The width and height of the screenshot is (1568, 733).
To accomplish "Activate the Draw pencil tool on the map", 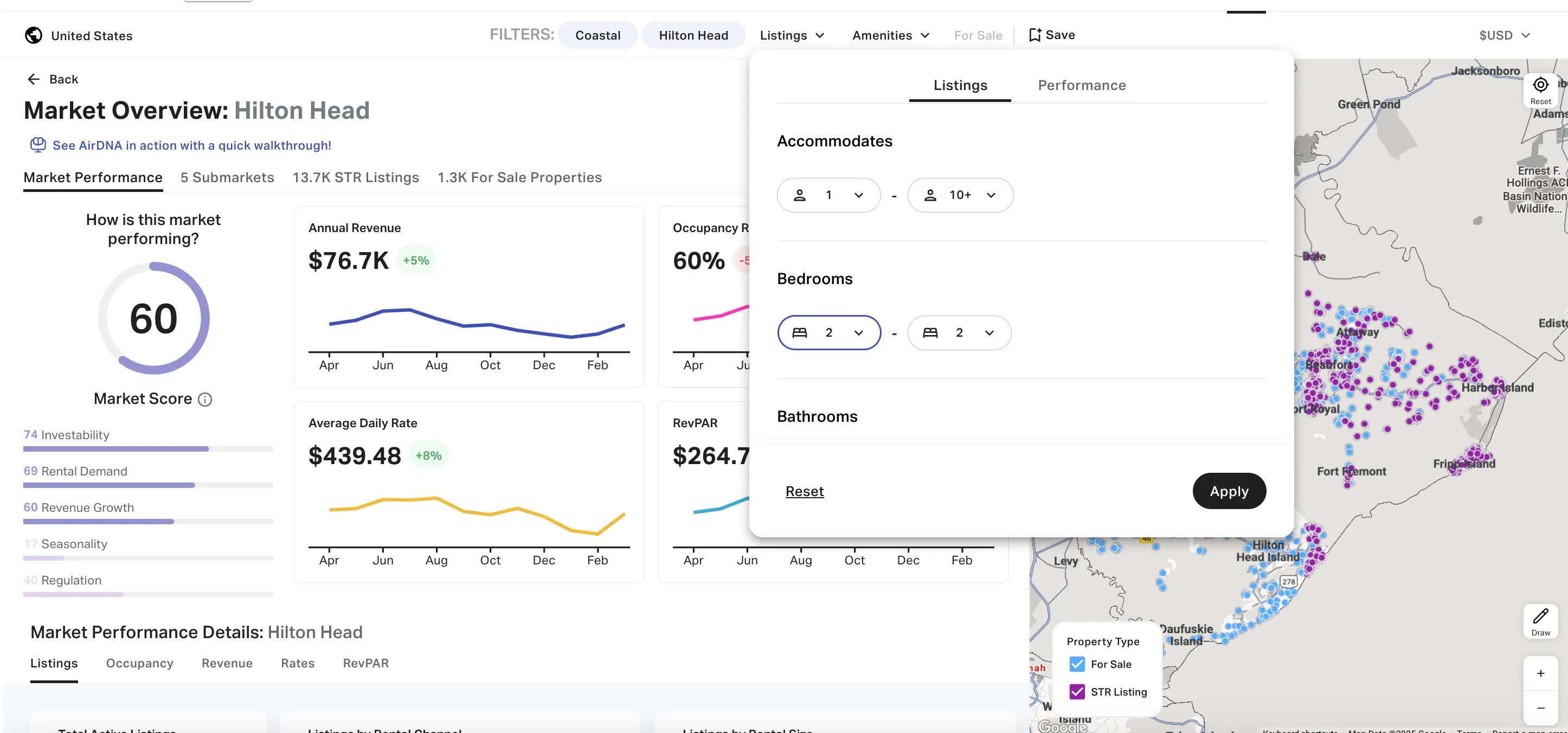I will click(x=1540, y=621).
